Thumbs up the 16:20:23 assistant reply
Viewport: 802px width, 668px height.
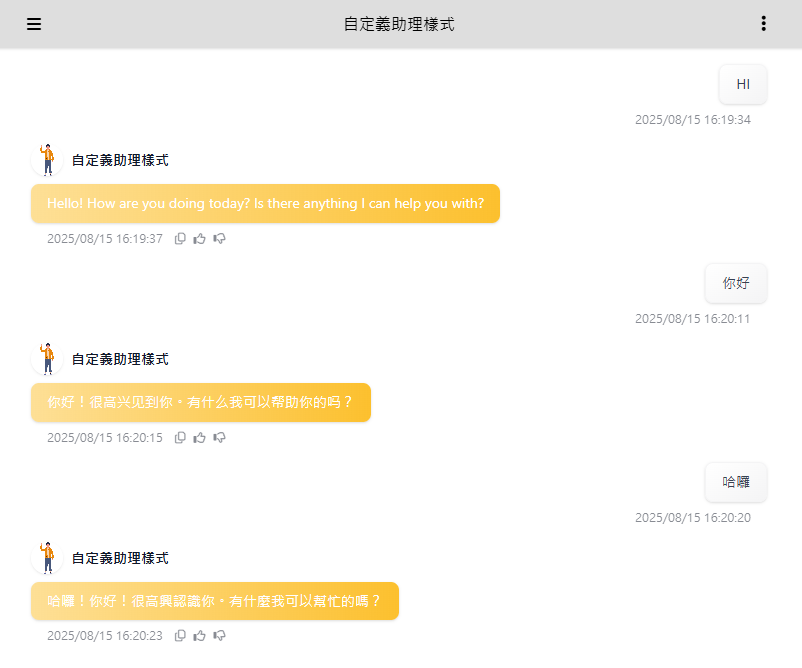click(x=200, y=636)
